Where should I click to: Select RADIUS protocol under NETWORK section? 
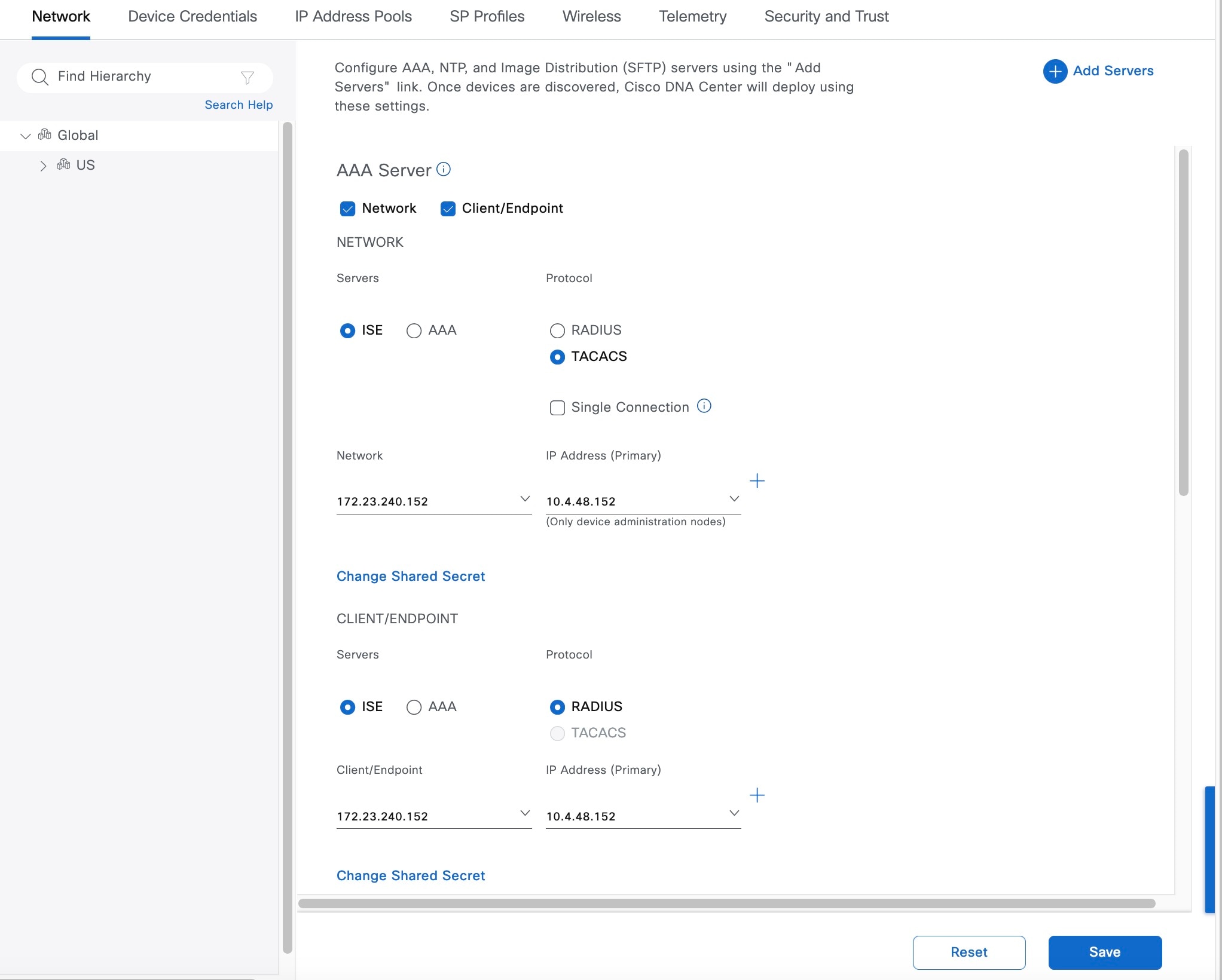[557, 330]
